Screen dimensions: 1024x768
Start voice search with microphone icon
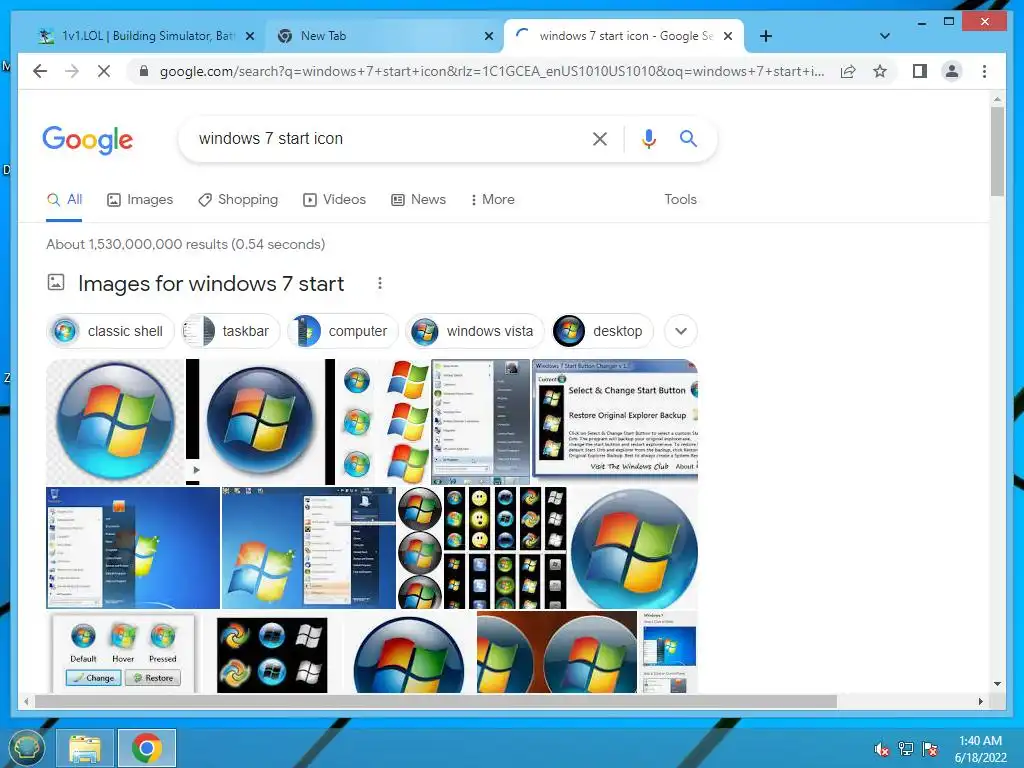coord(648,138)
